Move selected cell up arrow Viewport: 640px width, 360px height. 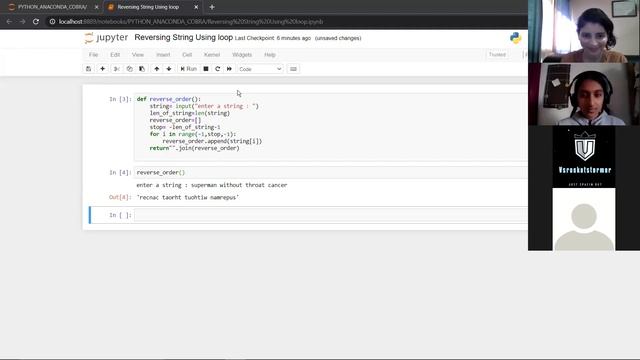coord(157,69)
